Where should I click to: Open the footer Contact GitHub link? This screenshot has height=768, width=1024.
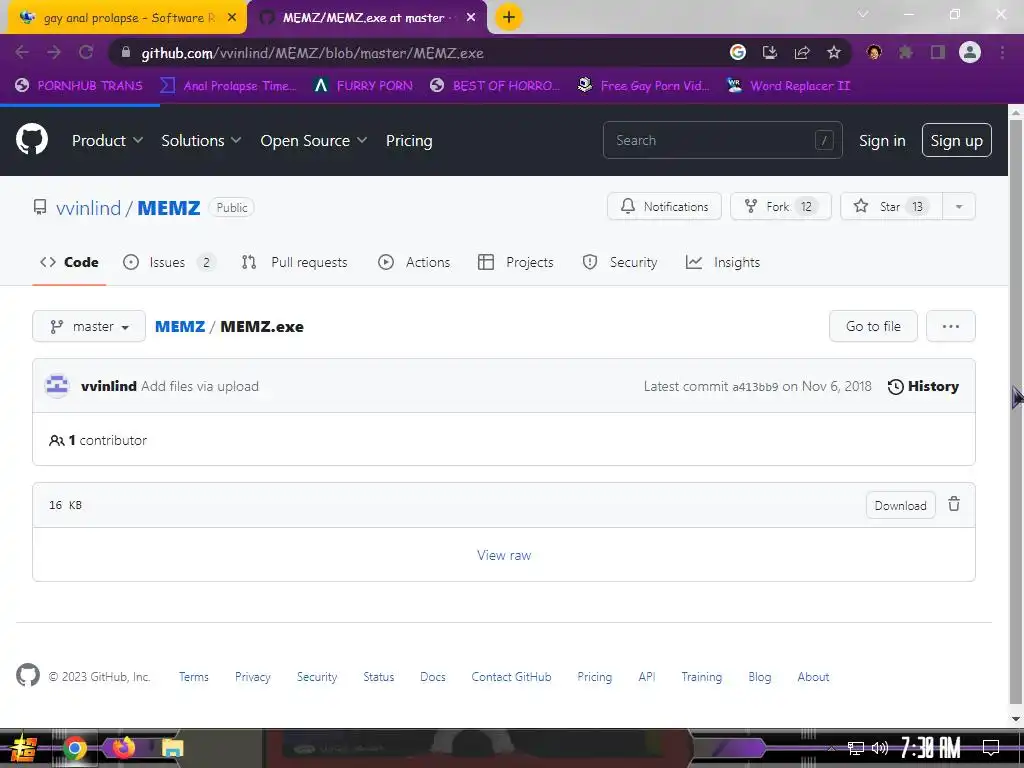pos(511,677)
